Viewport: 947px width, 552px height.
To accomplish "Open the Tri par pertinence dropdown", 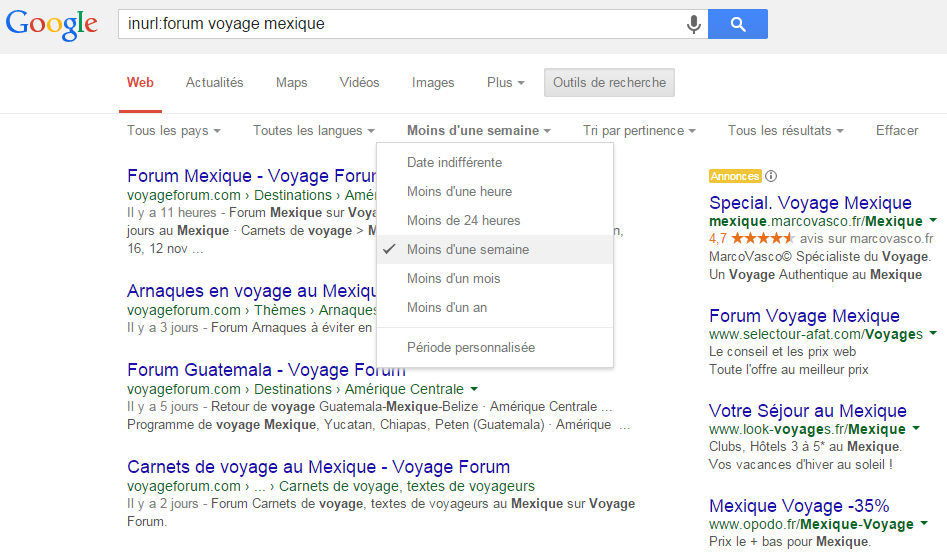I will [x=640, y=130].
